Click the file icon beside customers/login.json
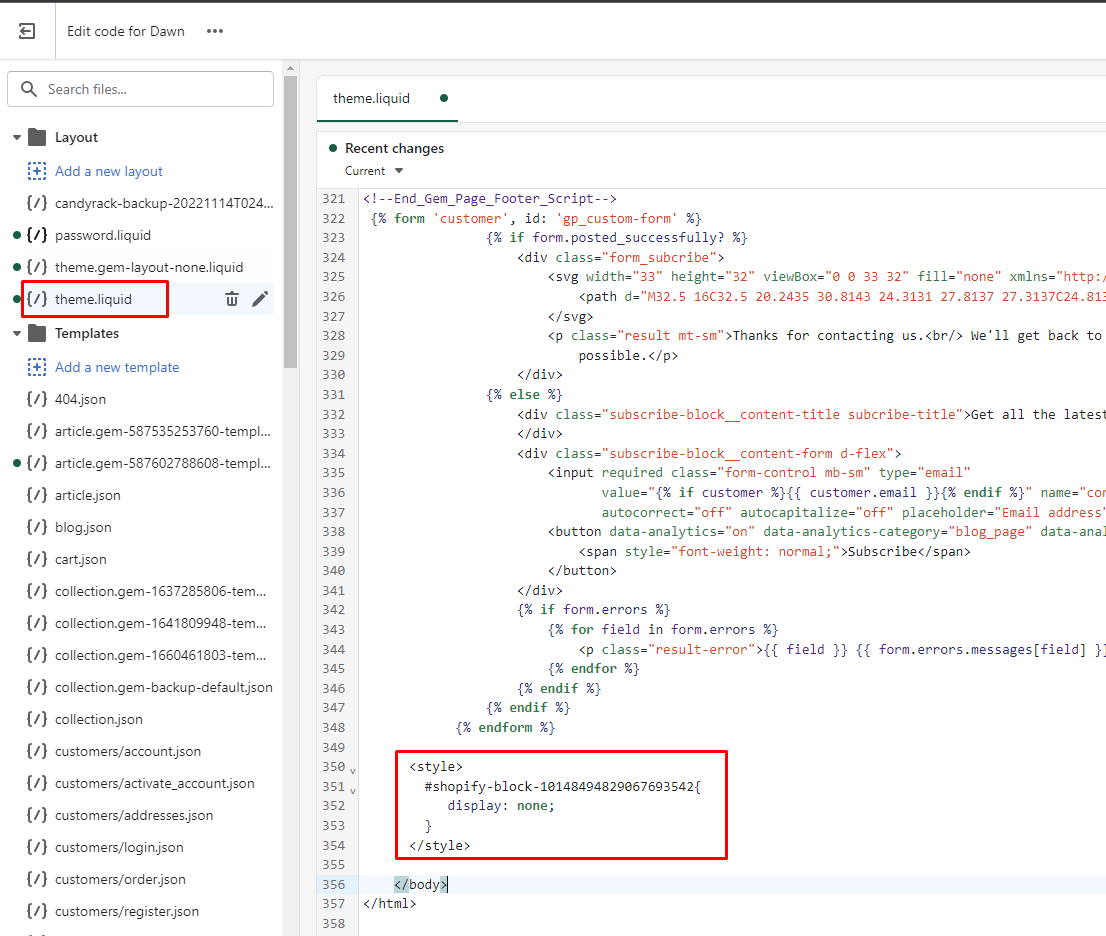The height and width of the screenshot is (936, 1106). click(x=37, y=848)
